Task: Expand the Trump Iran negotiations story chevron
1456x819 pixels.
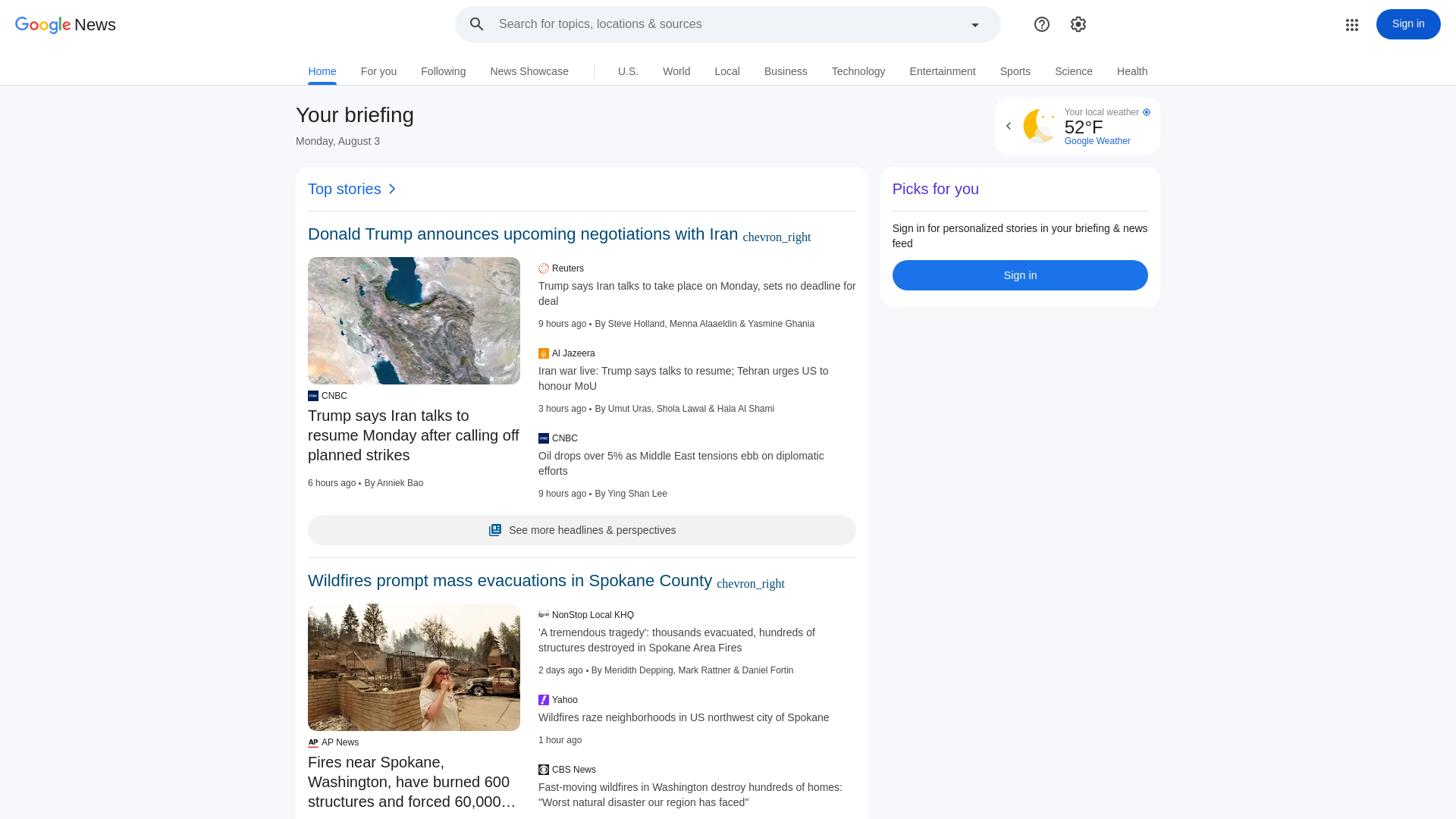Action: point(777,237)
